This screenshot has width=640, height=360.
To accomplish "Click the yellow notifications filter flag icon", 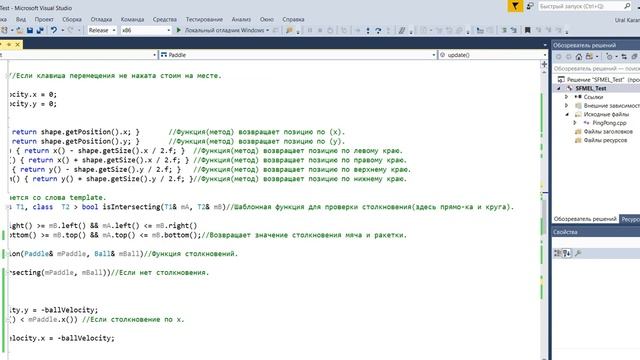I will (515, 6).
